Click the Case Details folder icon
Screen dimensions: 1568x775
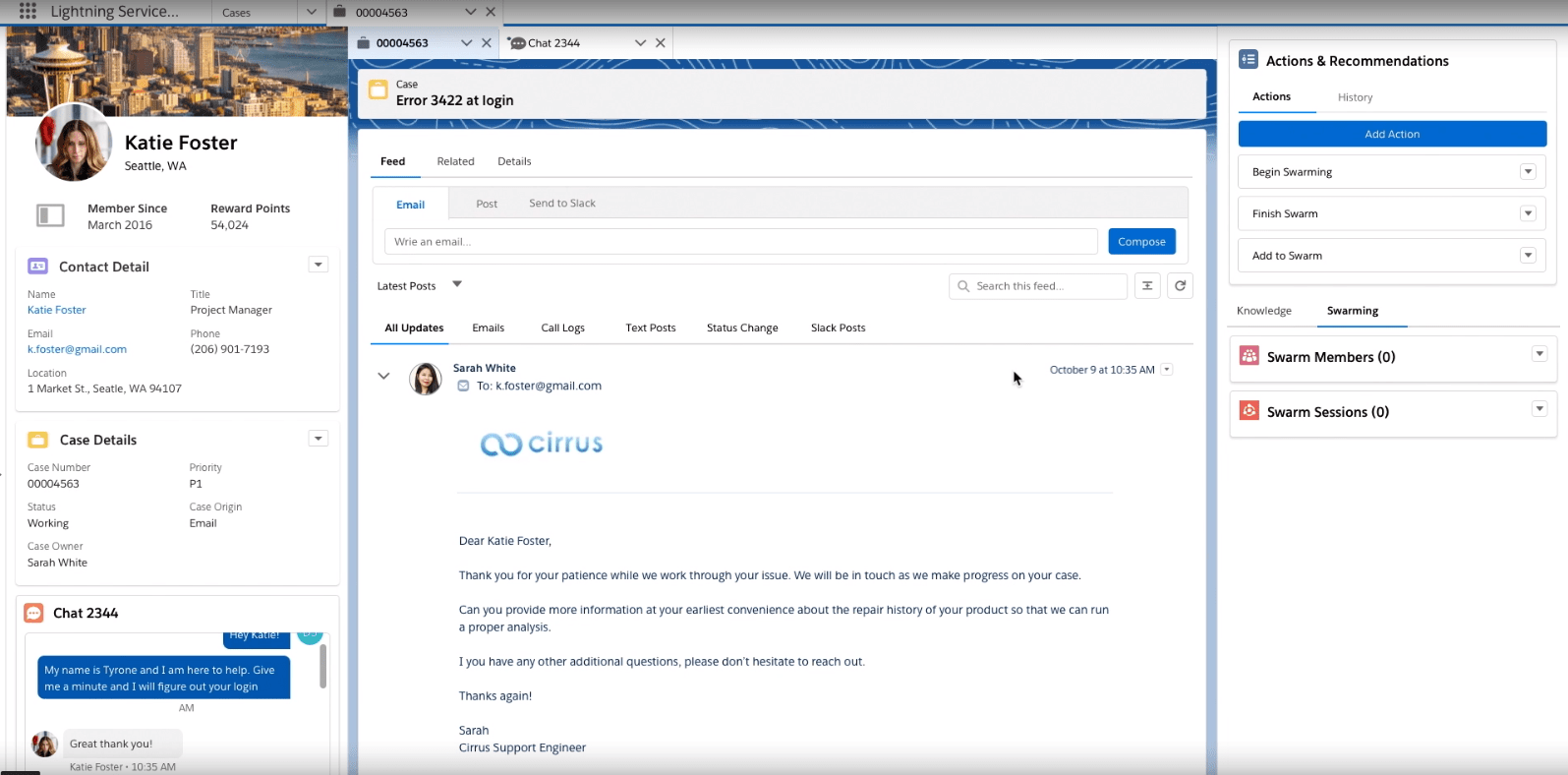click(37, 440)
